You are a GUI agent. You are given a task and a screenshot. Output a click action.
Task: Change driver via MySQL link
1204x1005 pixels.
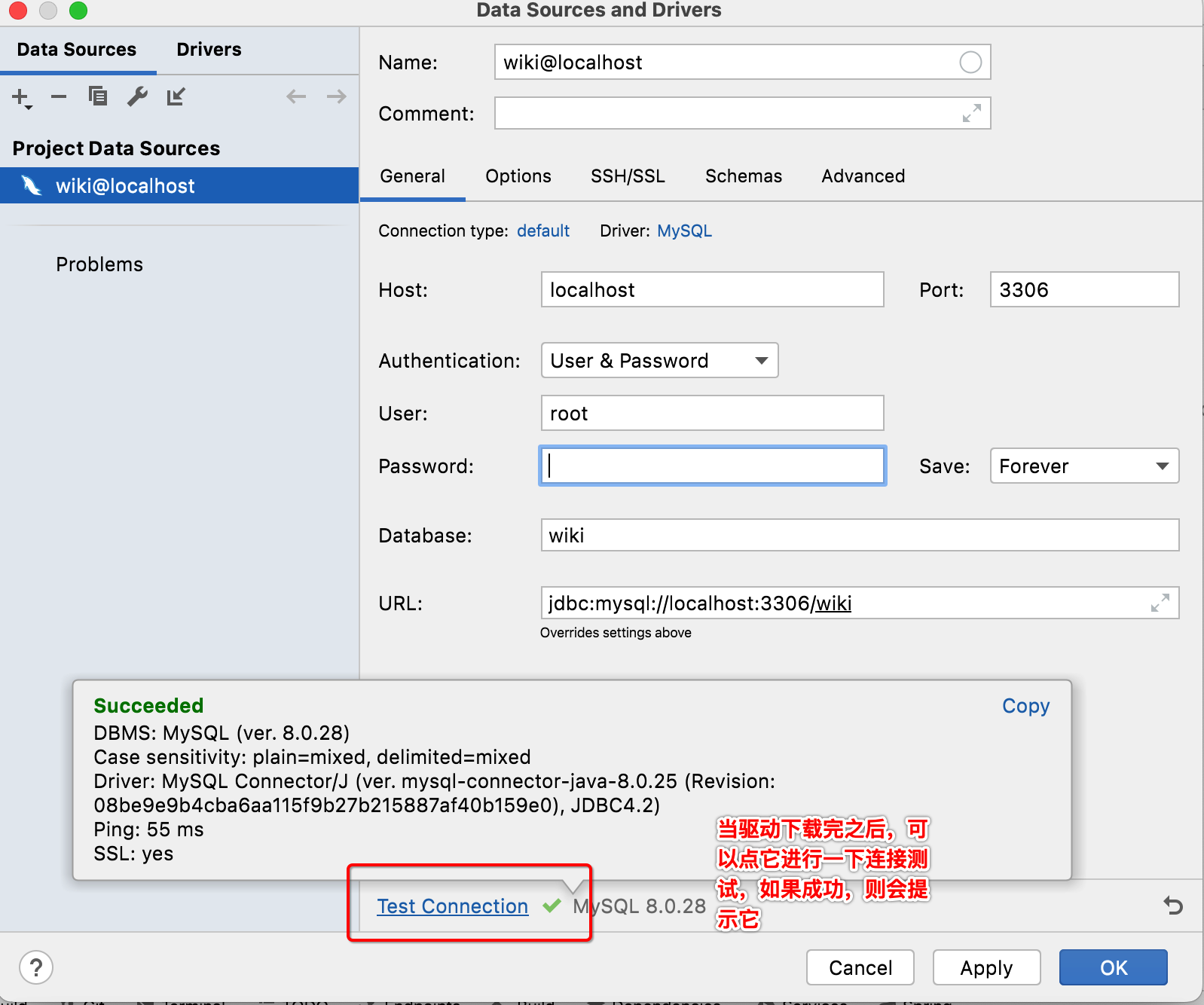tap(684, 231)
